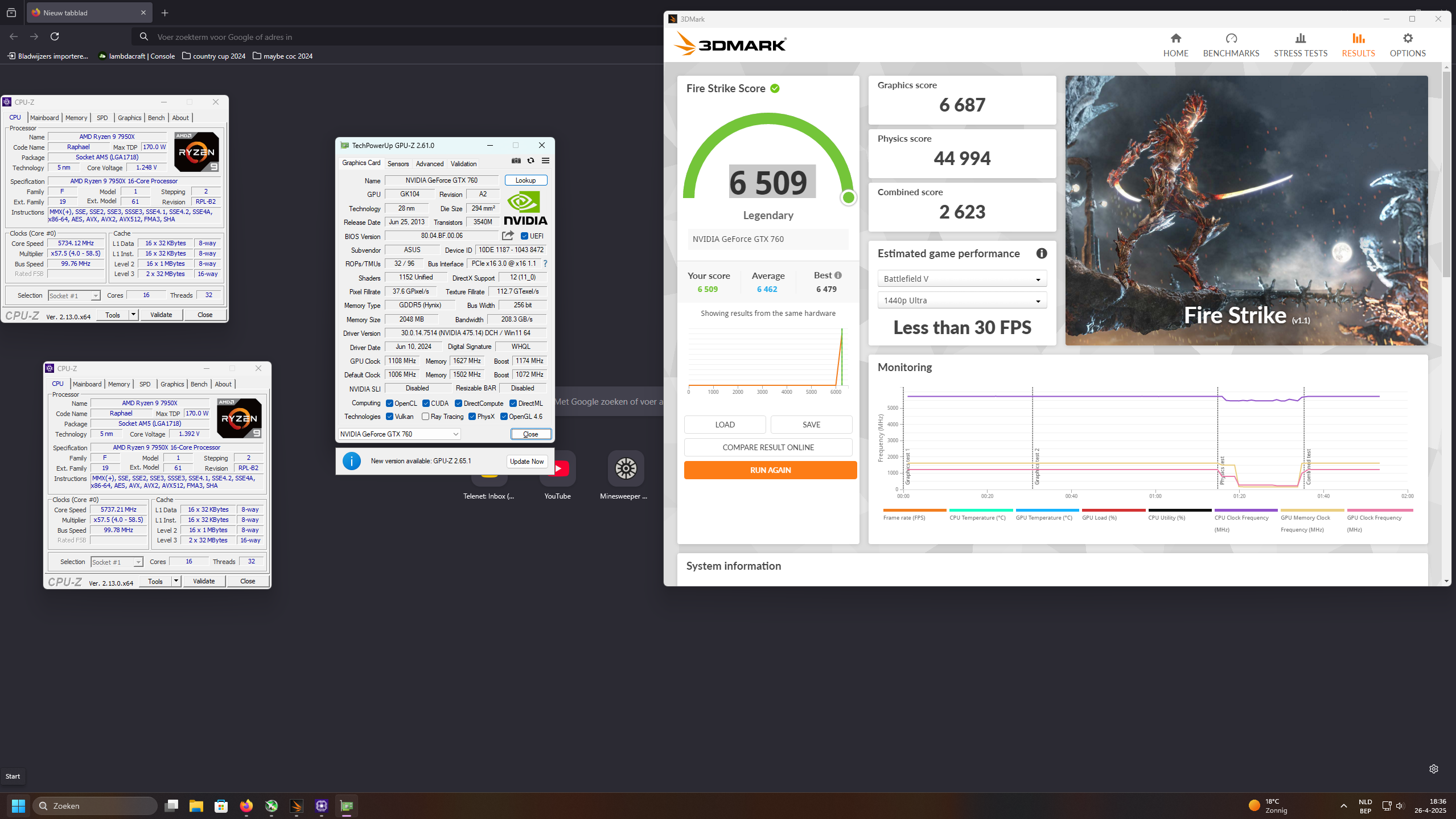This screenshot has width=1456, height=819.
Task: Click Firefox icon in taskbar
Action: click(x=246, y=806)
